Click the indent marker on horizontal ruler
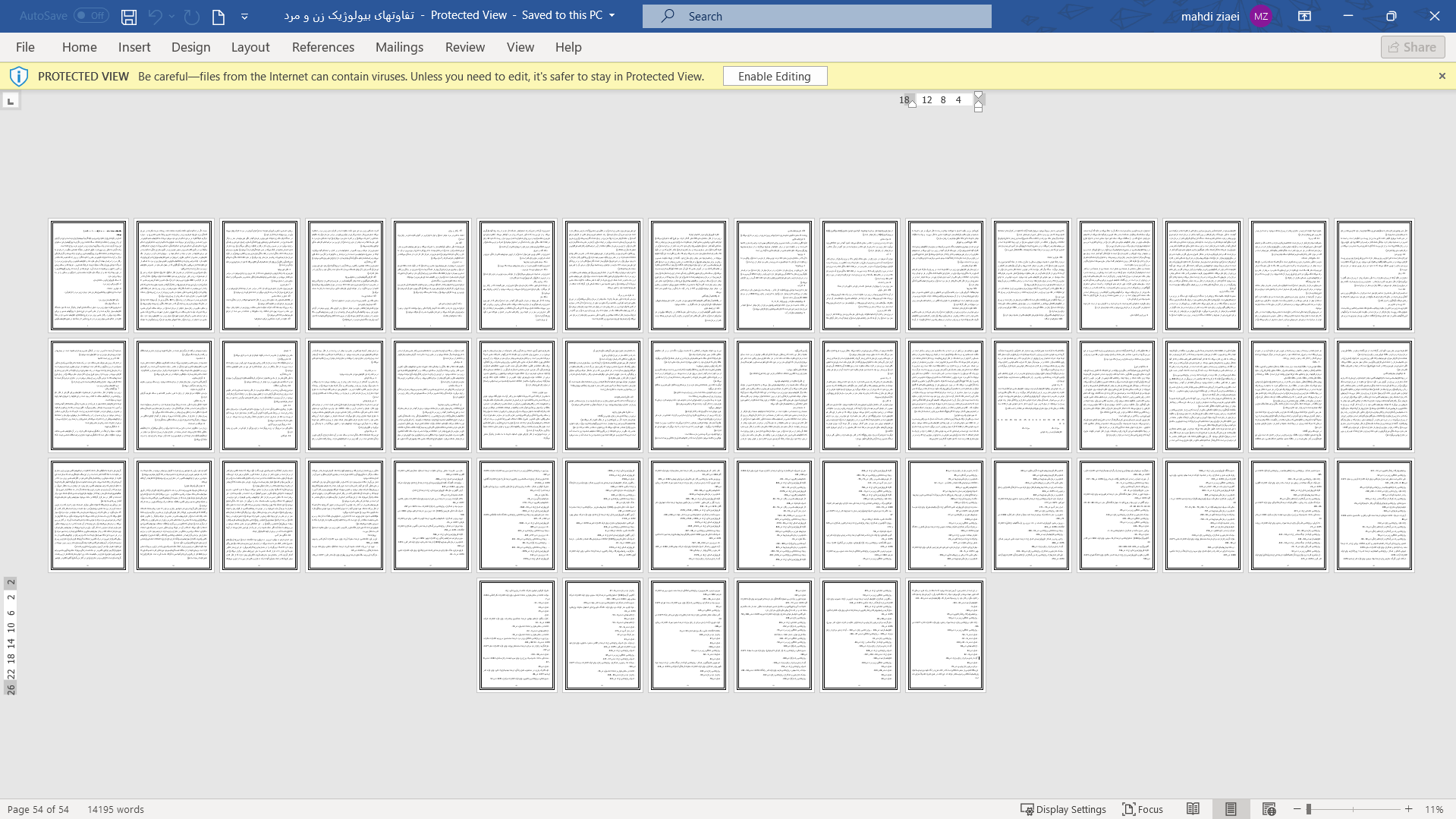 (978, 101)
